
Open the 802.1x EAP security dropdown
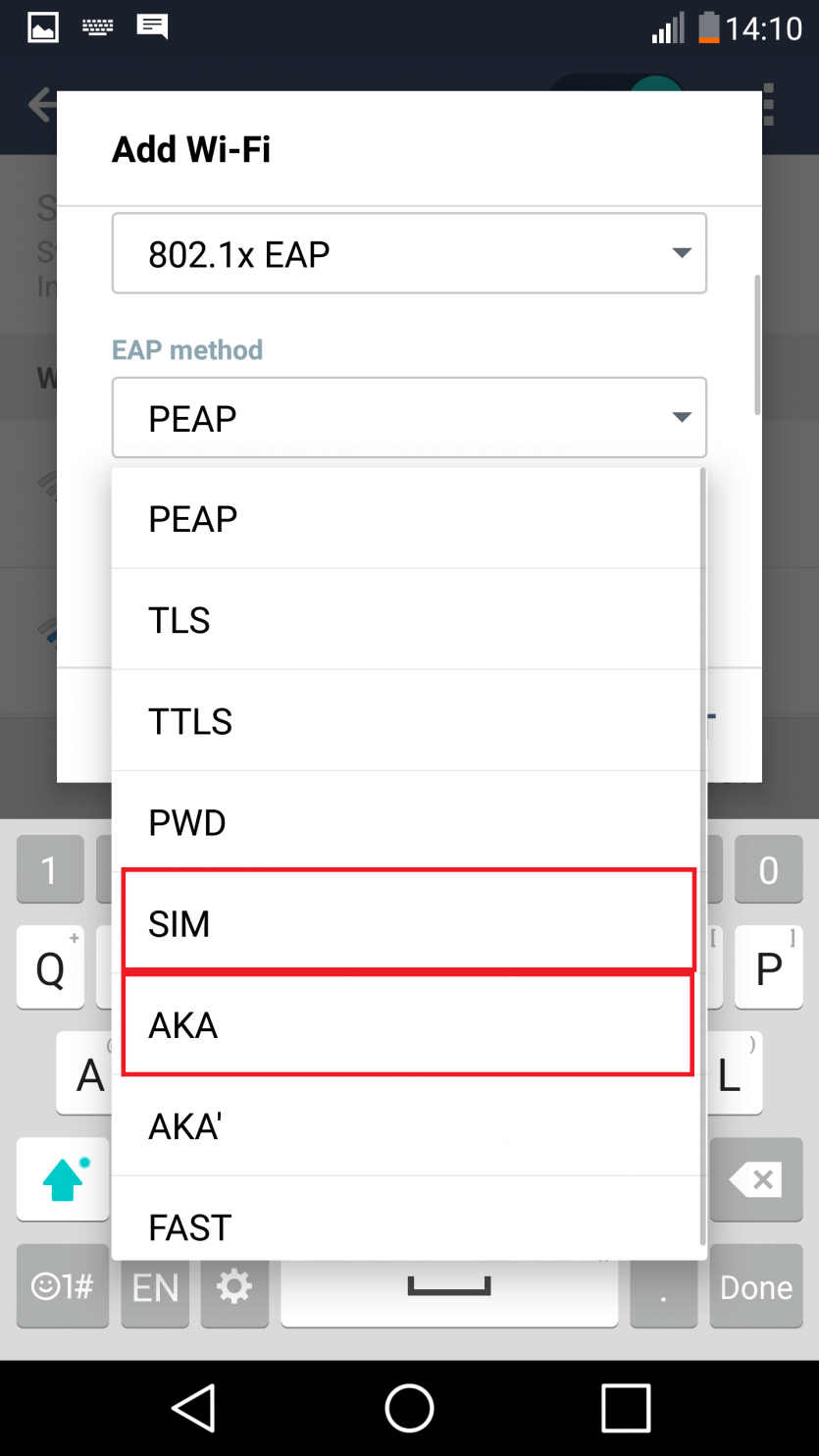[409, 254]
